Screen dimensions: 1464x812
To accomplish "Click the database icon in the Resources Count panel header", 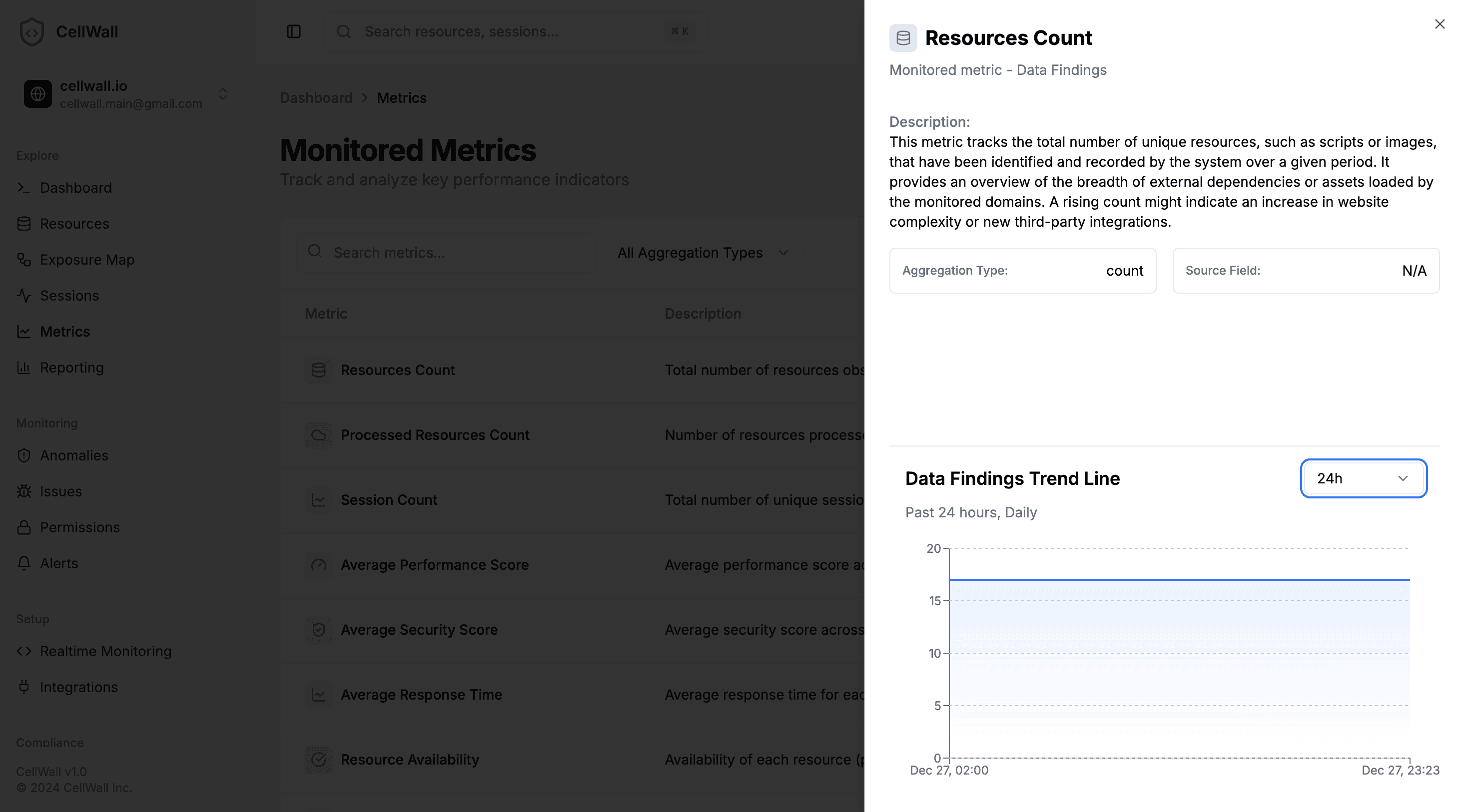I will coord(903,38).
